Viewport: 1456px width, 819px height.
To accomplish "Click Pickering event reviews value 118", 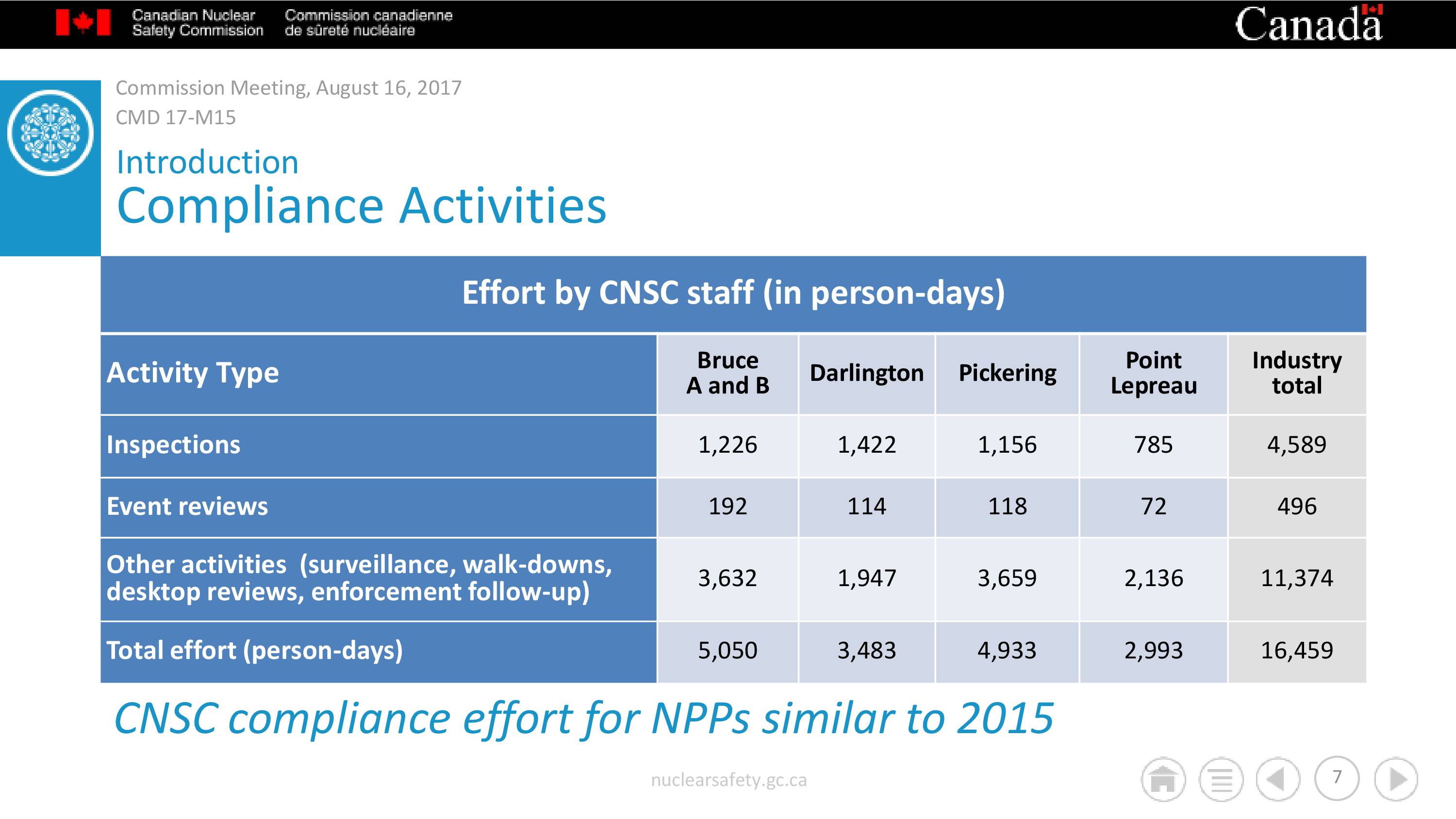I will click(1007, 507).
